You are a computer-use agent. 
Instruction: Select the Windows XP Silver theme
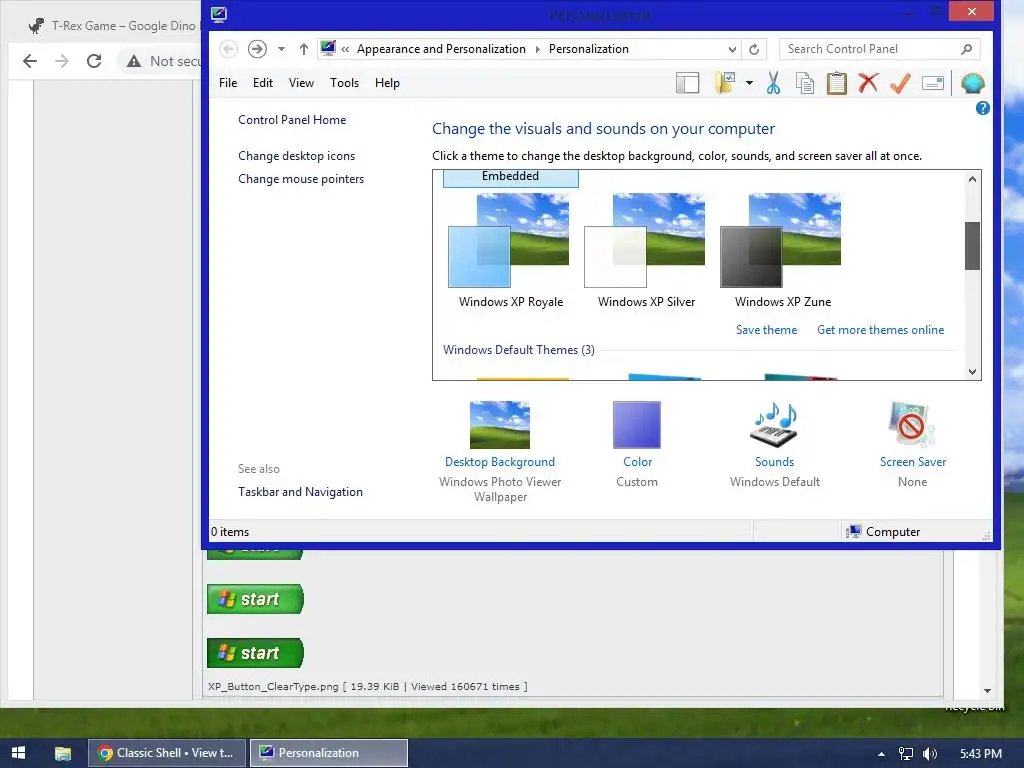tap(646, 249)
